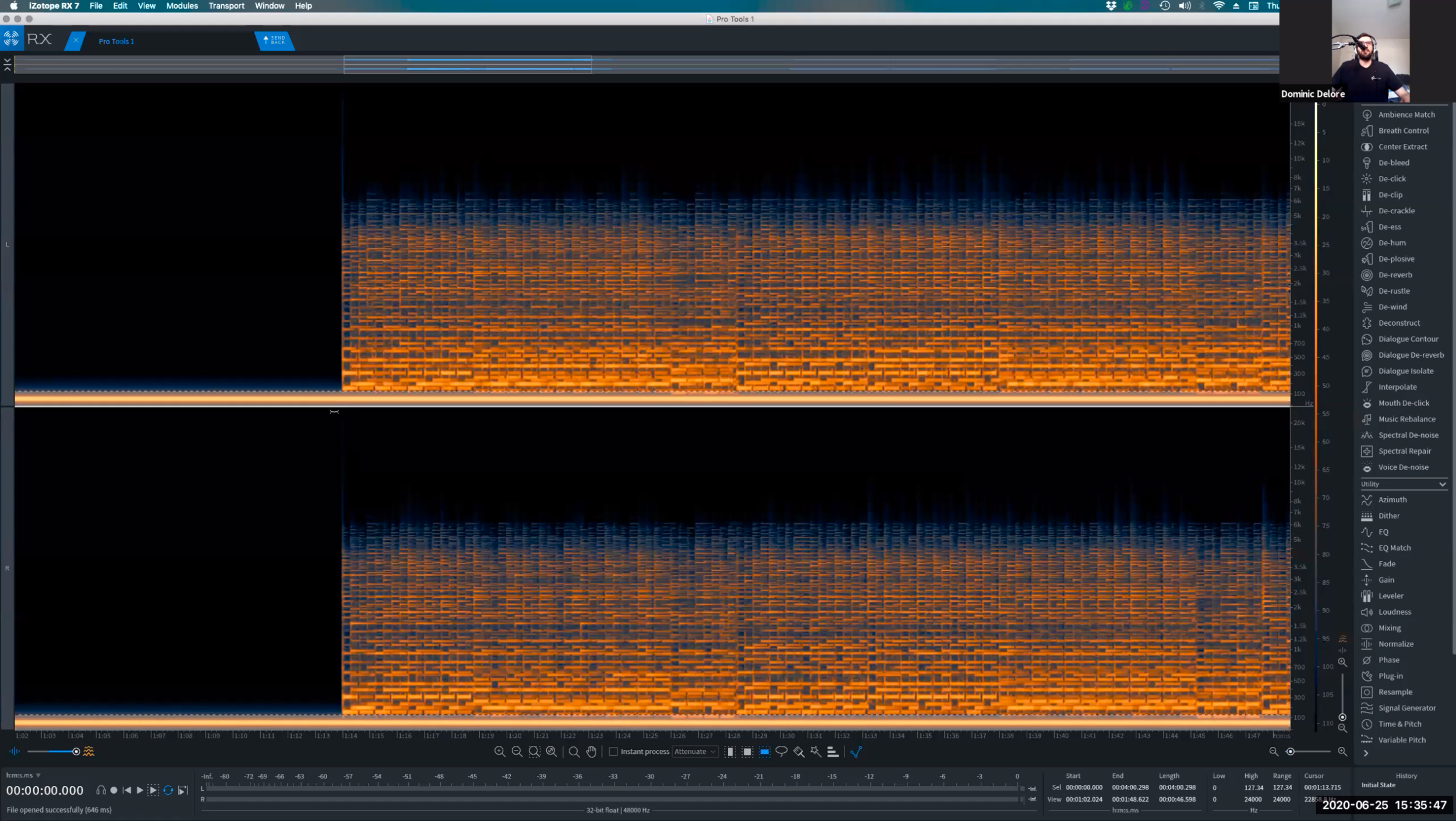Switch to the Pro Tools 1 tab

coord(116,41)
